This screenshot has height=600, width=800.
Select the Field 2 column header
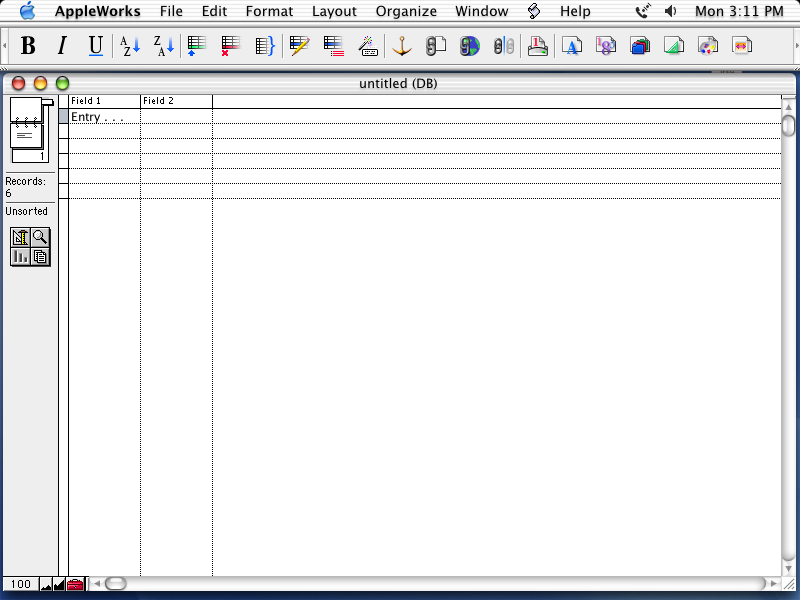[x=177, y=101]
